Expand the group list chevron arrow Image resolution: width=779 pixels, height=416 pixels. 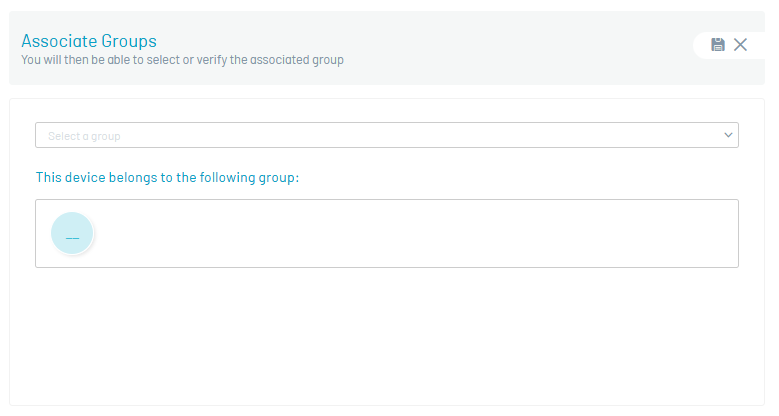point(729,135)
